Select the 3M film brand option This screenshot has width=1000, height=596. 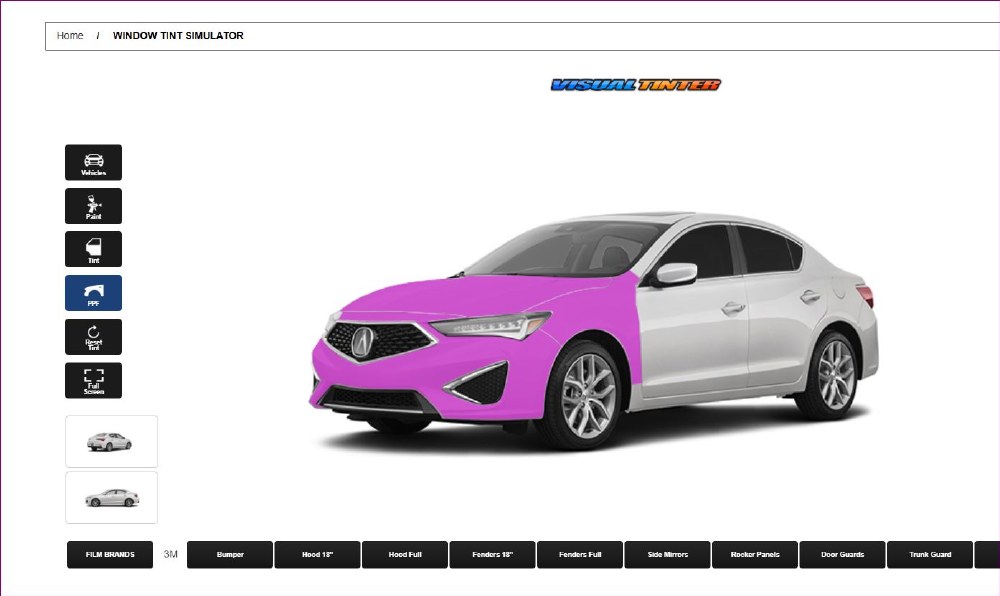click(170, 554)
